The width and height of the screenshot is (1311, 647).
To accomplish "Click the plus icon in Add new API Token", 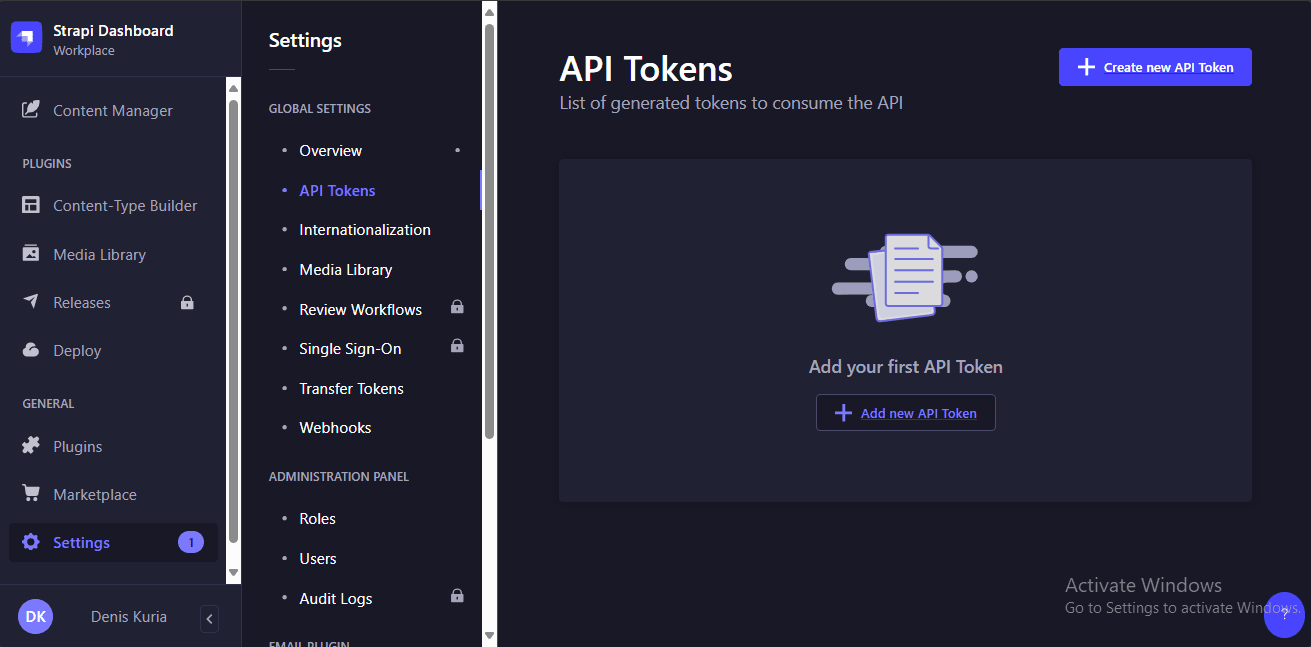I will click(843, 413).
